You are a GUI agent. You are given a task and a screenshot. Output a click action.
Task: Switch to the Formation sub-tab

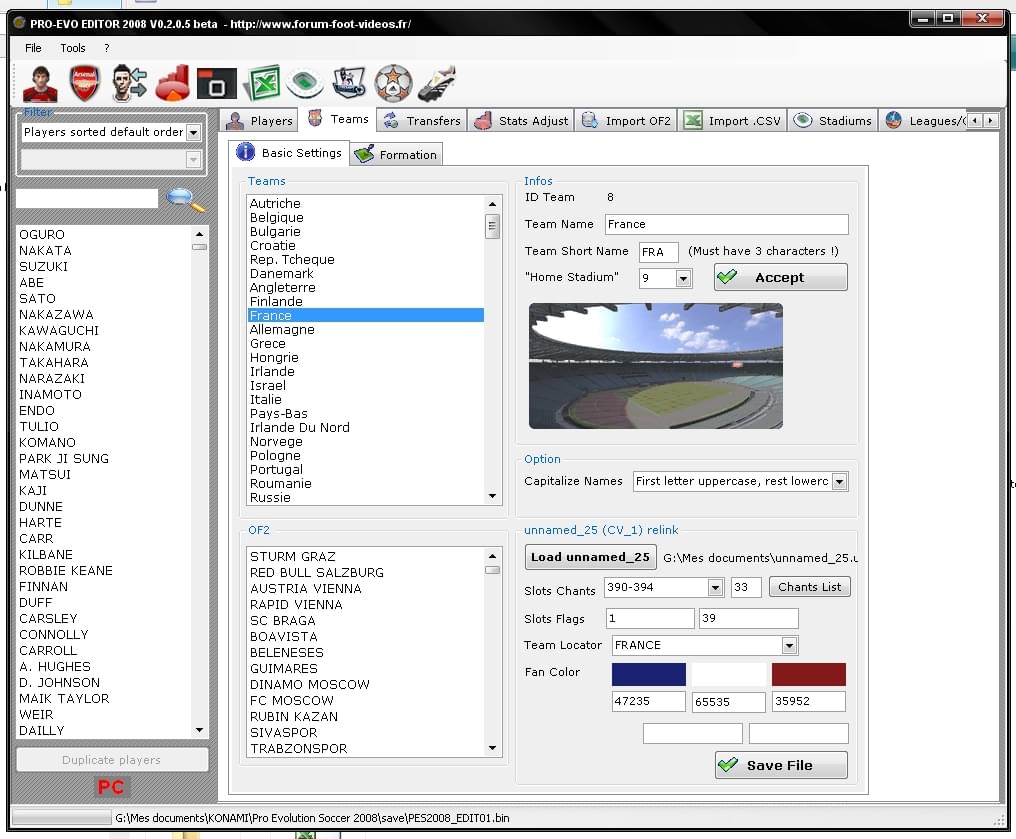397,155
